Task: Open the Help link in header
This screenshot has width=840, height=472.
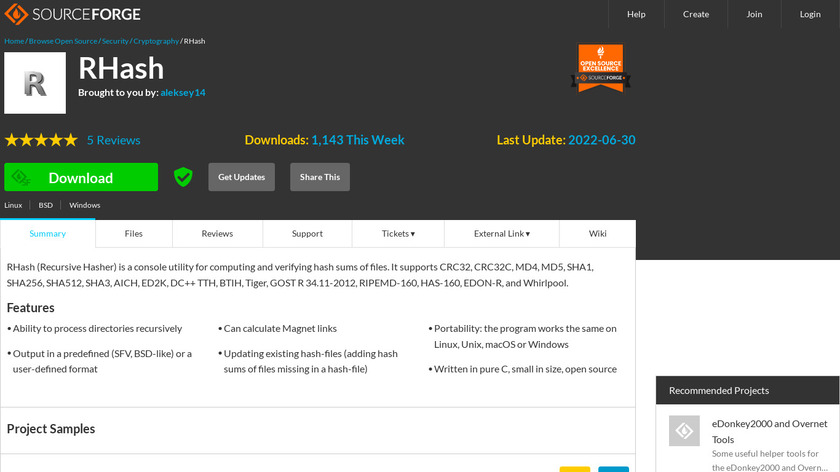Action: click(636, 14)
